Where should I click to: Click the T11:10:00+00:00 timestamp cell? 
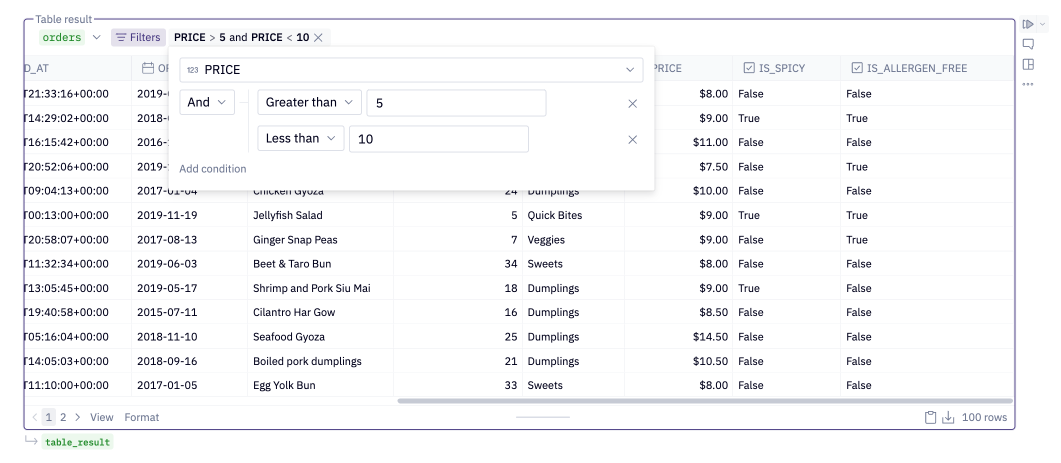(78, 386)
